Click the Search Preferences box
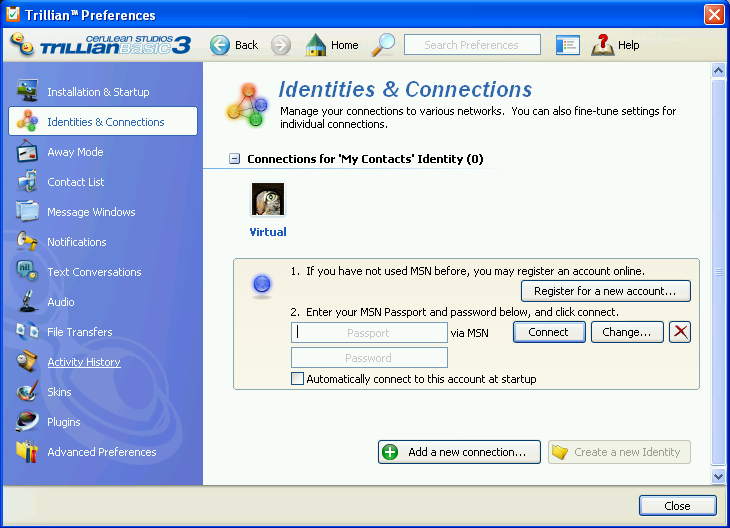 click(x=472, y=45)
